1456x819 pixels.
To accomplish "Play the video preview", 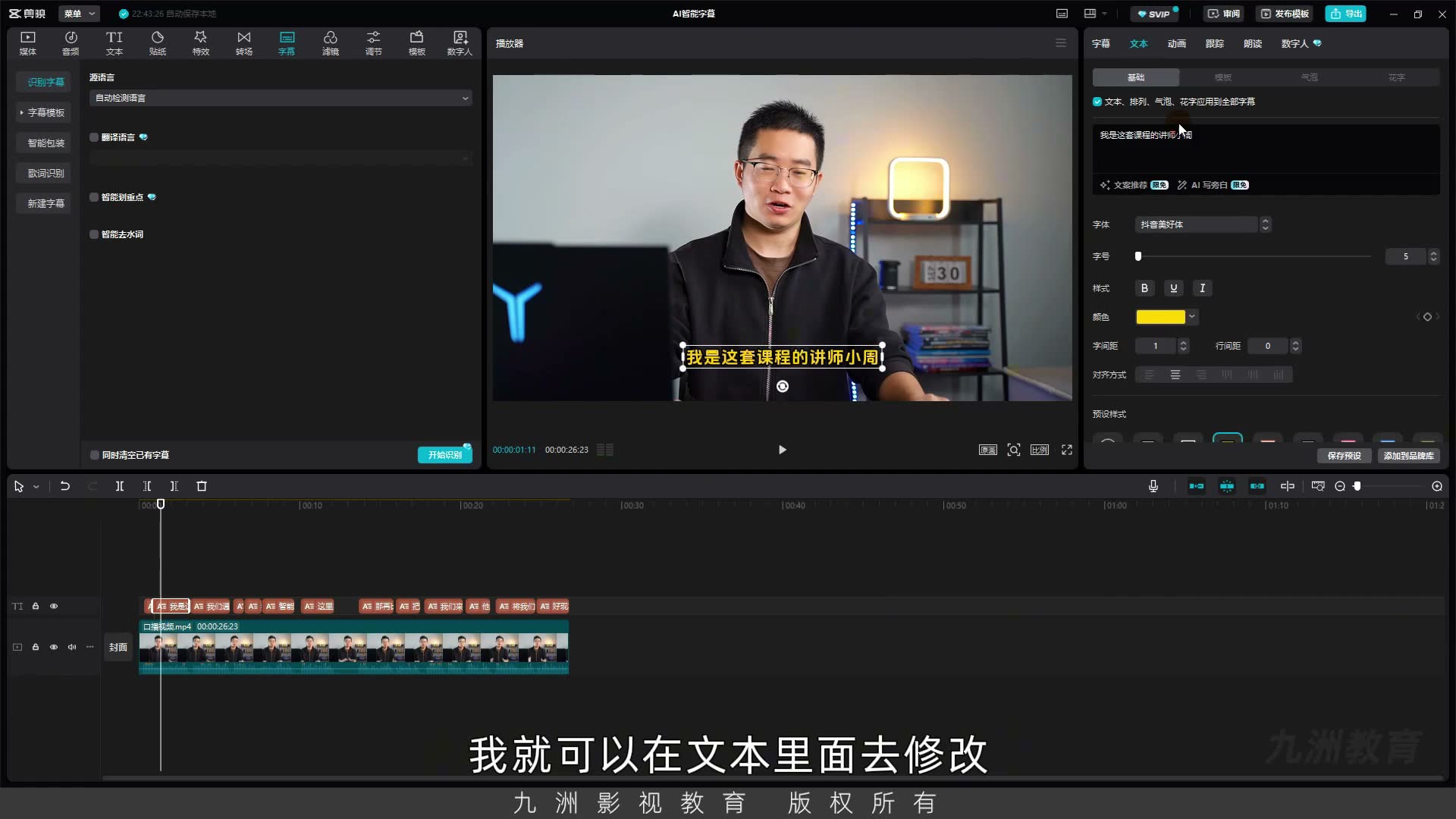I will tap(783, 450).
